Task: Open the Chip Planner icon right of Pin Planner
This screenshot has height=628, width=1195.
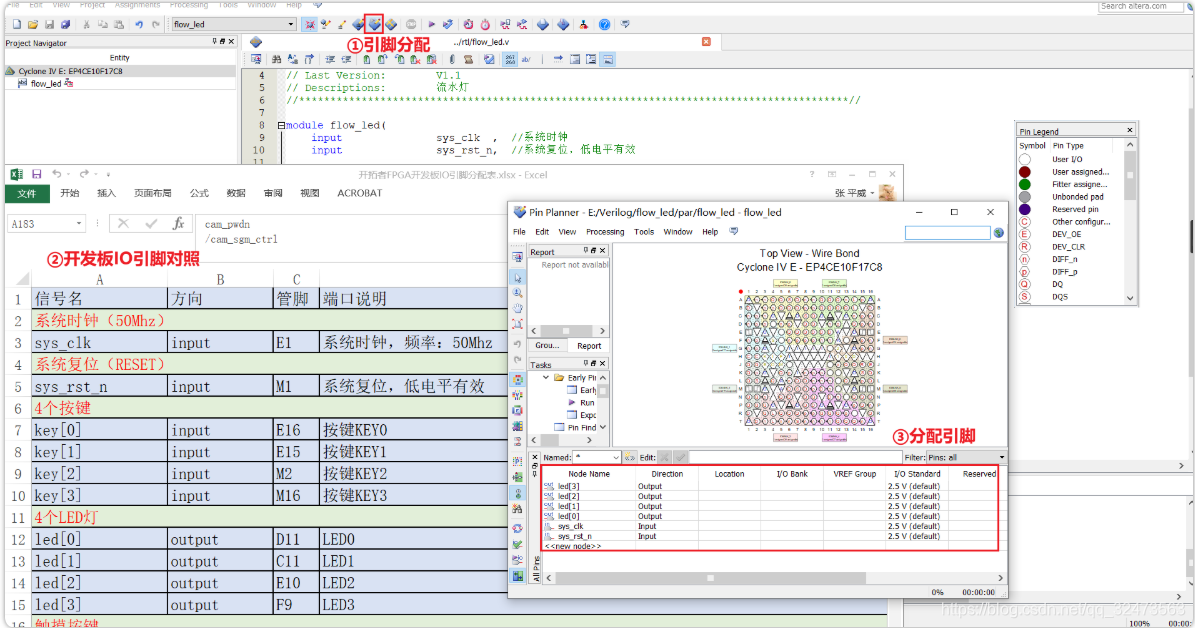Action: point(391,24)
